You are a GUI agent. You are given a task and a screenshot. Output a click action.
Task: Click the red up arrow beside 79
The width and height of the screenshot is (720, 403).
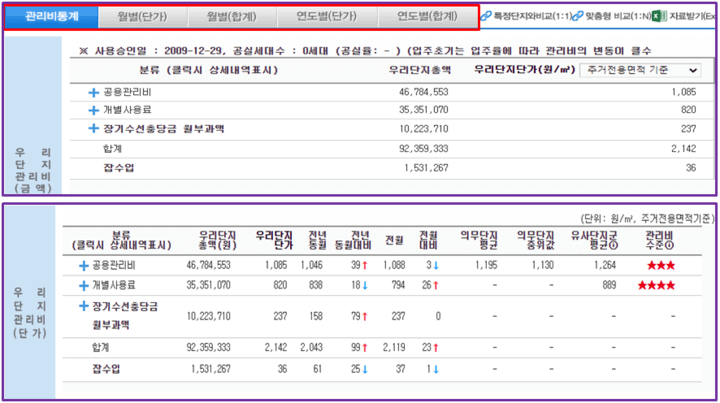pyautogui.click(x=365, y=316)
